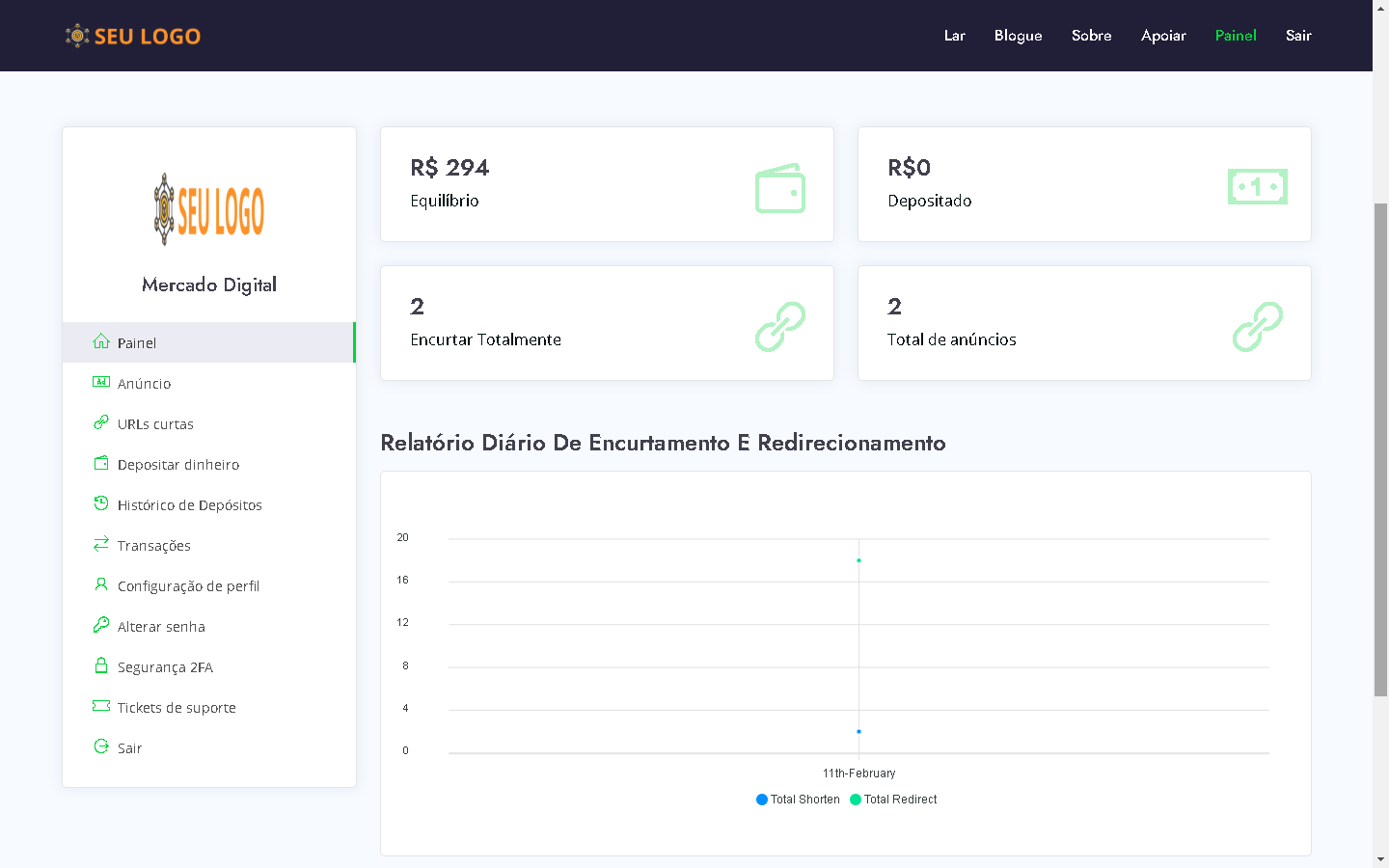1389x868 pixels.
Task: Click the arrows icon beside Transações
Action: (x=101, y=544)
